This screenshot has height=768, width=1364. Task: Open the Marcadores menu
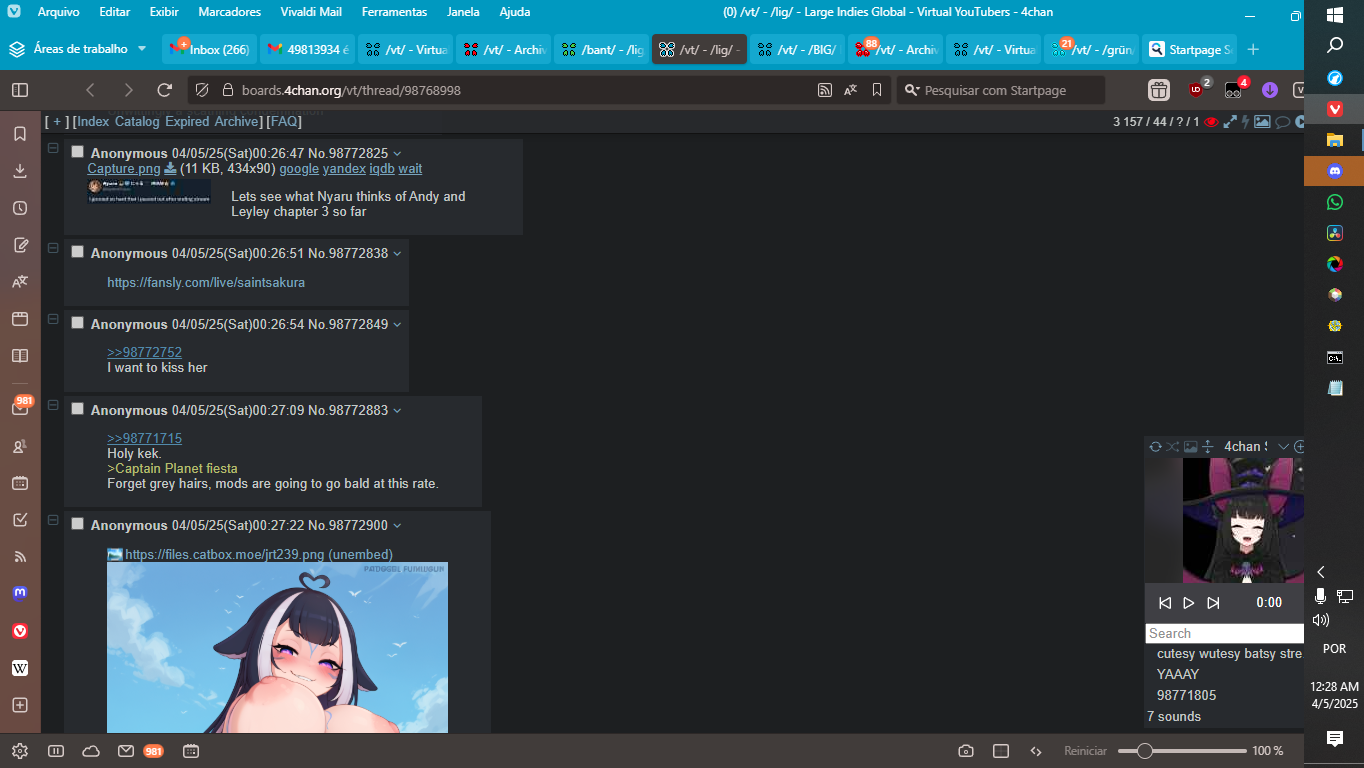tap(229, 12)
